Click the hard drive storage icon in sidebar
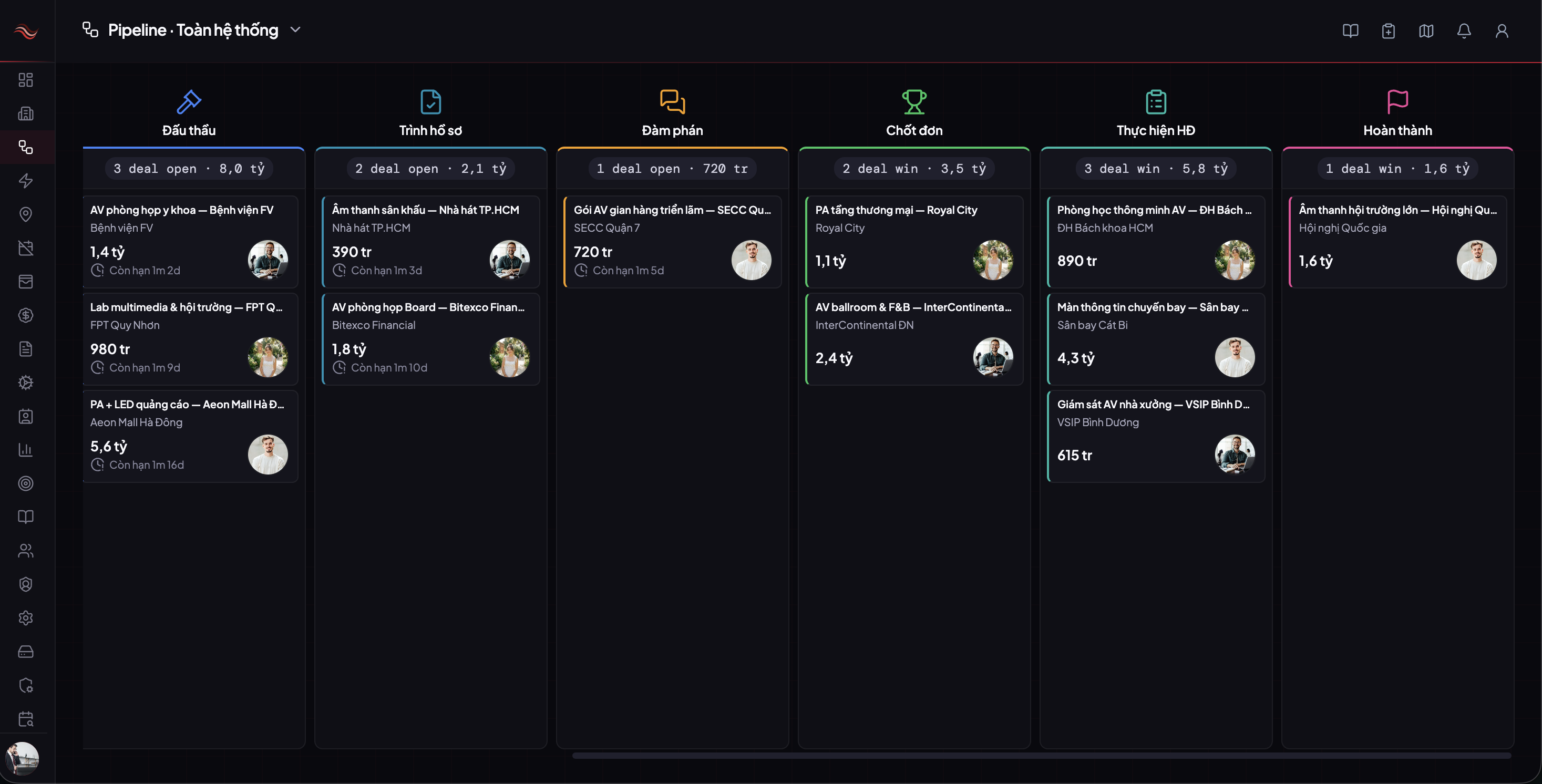1542x784 pixels. point(26,651)
